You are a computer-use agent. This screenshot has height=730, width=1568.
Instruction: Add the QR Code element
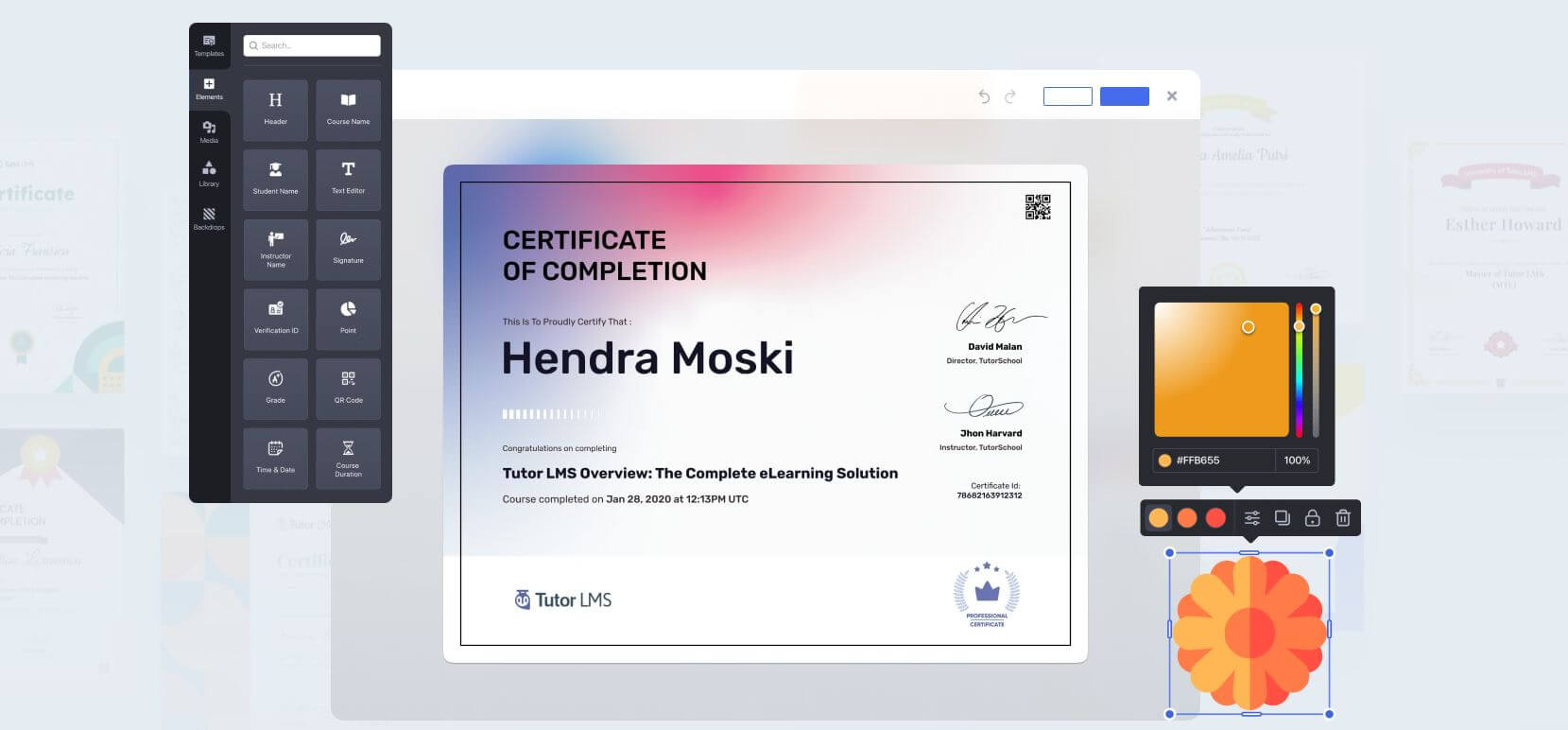tap(348, 389)
